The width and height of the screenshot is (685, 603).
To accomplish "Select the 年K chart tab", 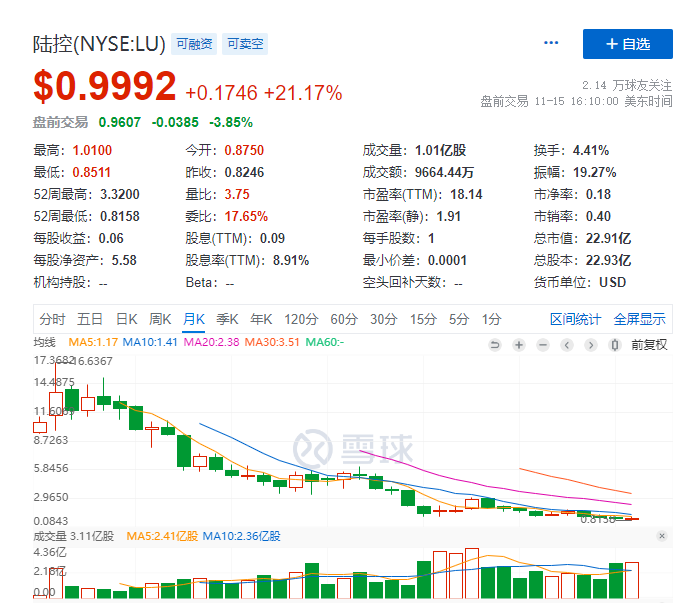I will click(x=261, y=319).
